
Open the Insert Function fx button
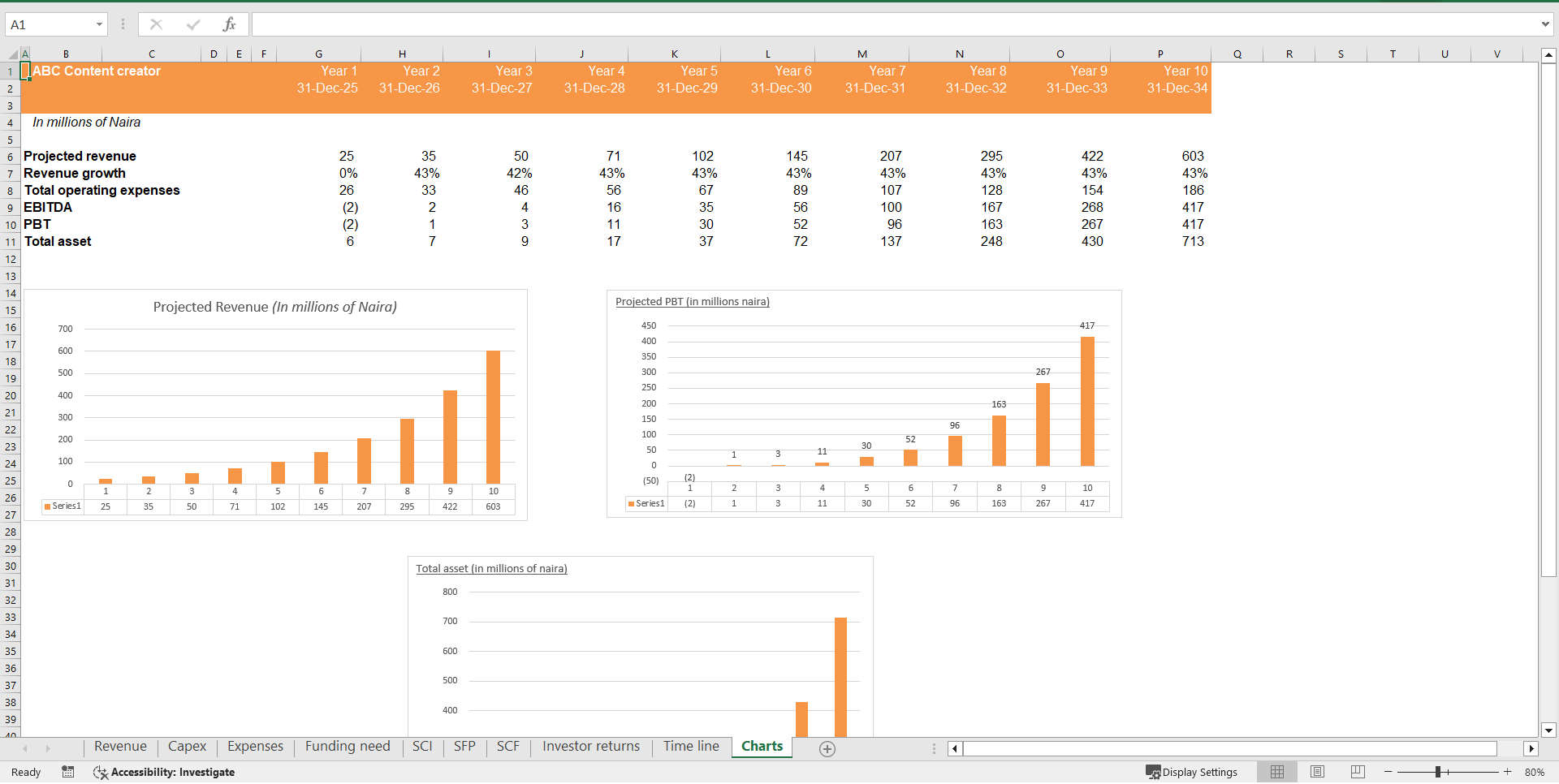coord(230,24)
